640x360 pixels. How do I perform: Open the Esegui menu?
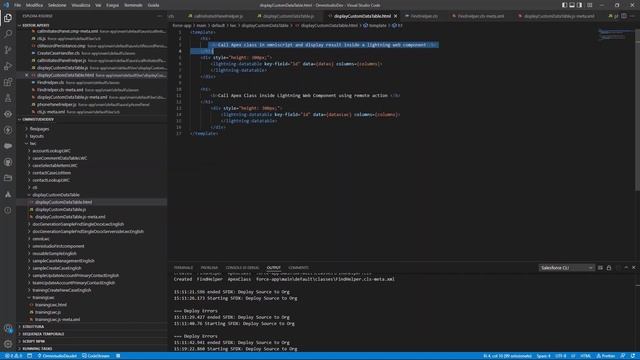pyautogui.click(x=113, y=5)
